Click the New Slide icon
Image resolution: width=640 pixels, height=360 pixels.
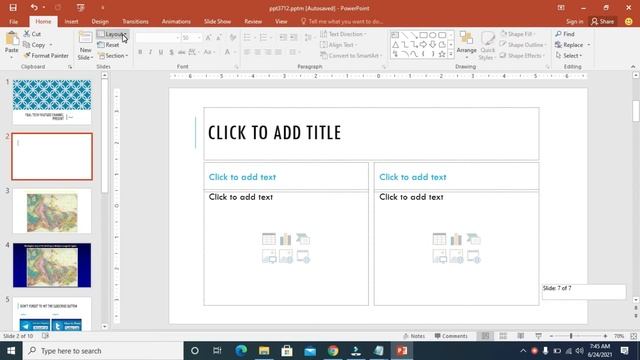coord(85,38)
